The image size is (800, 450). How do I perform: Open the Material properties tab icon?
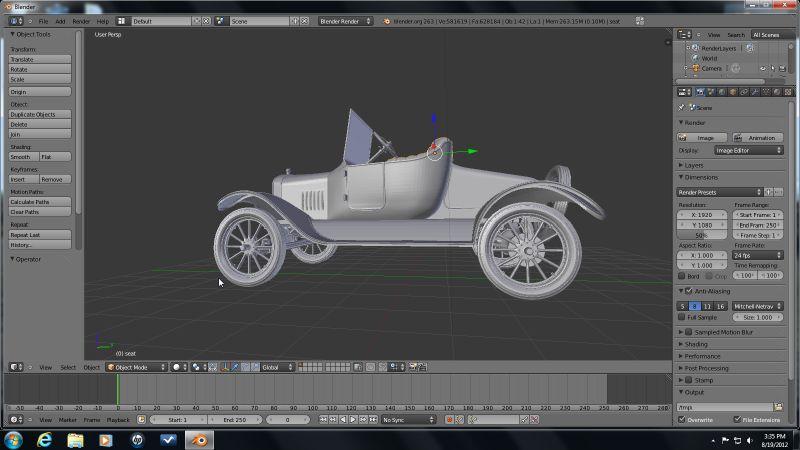tap(777, 92)
